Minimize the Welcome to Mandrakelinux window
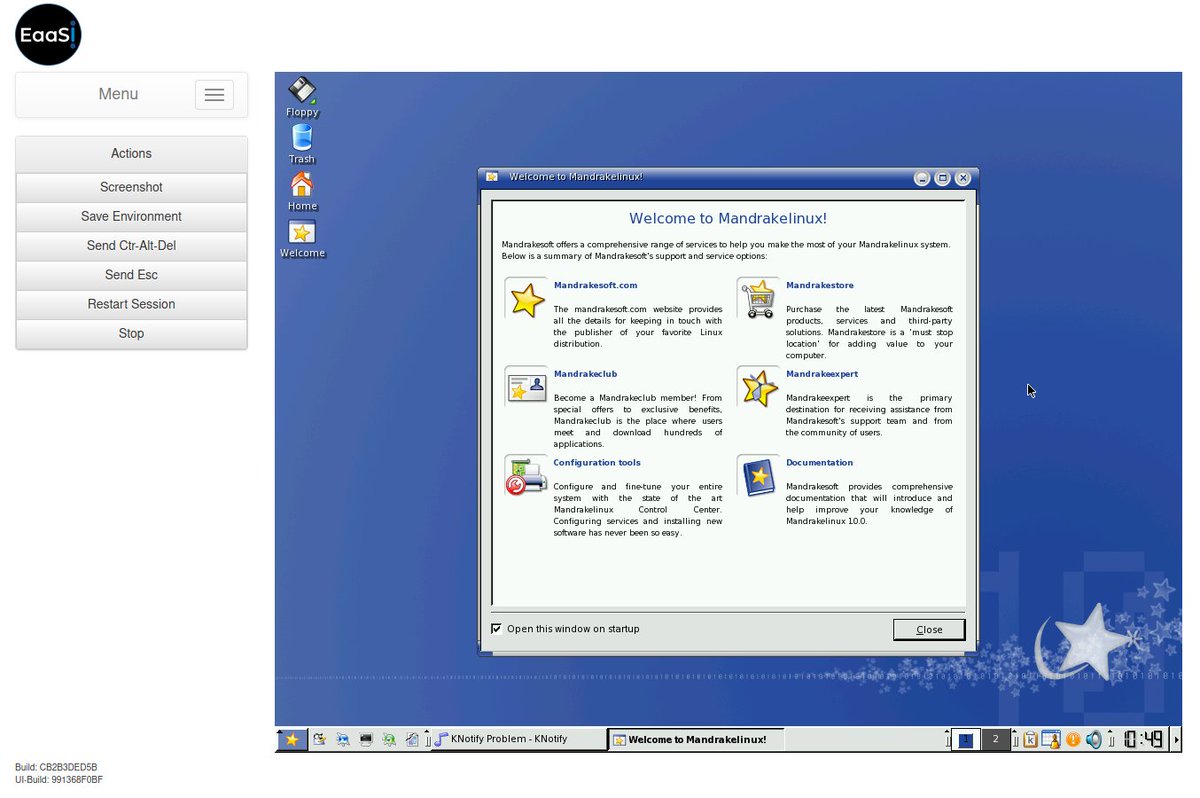Viewport: 1200px width, 798px height. [x=922, y=178]
